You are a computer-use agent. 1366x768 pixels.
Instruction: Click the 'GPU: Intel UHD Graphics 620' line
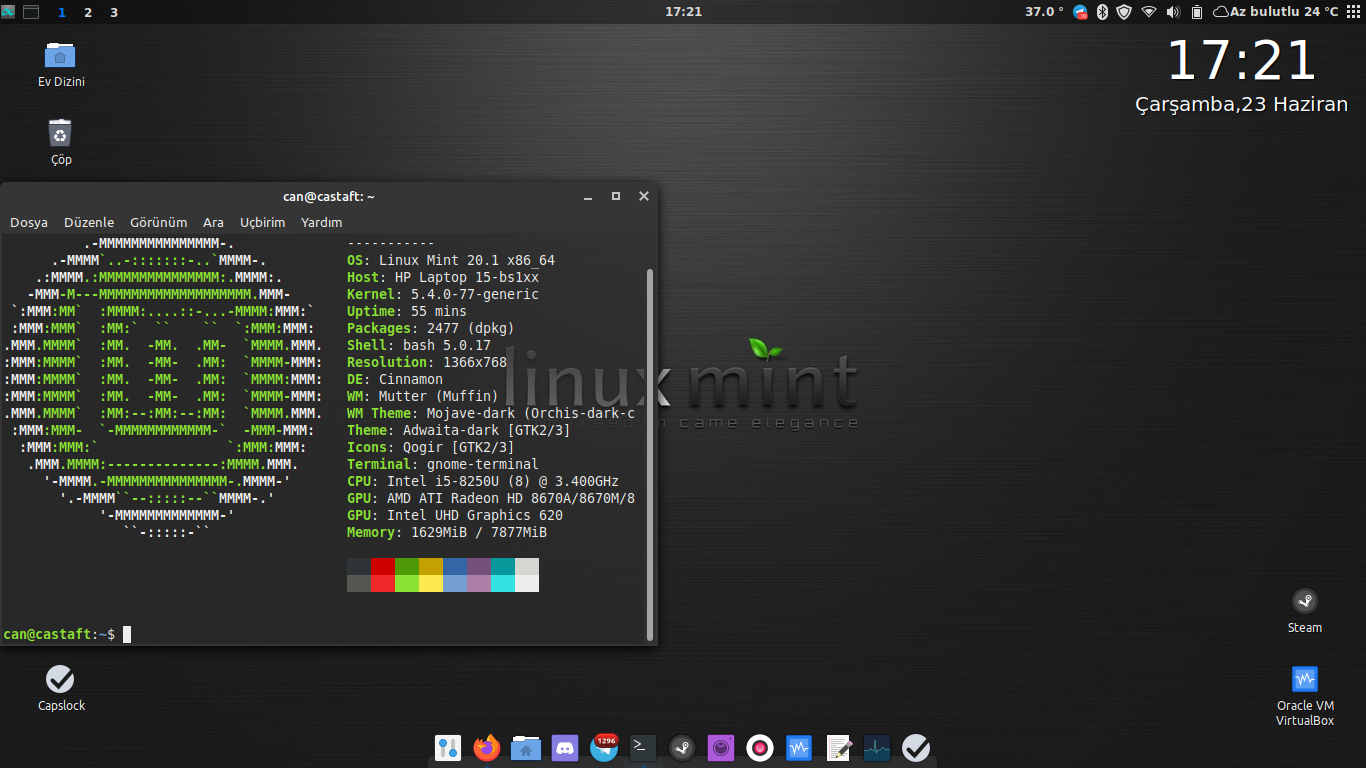[455, 515]
